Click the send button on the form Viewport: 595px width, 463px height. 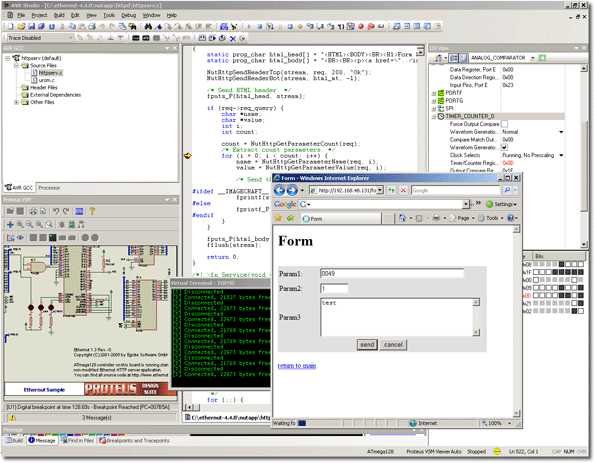pos(367,345)
